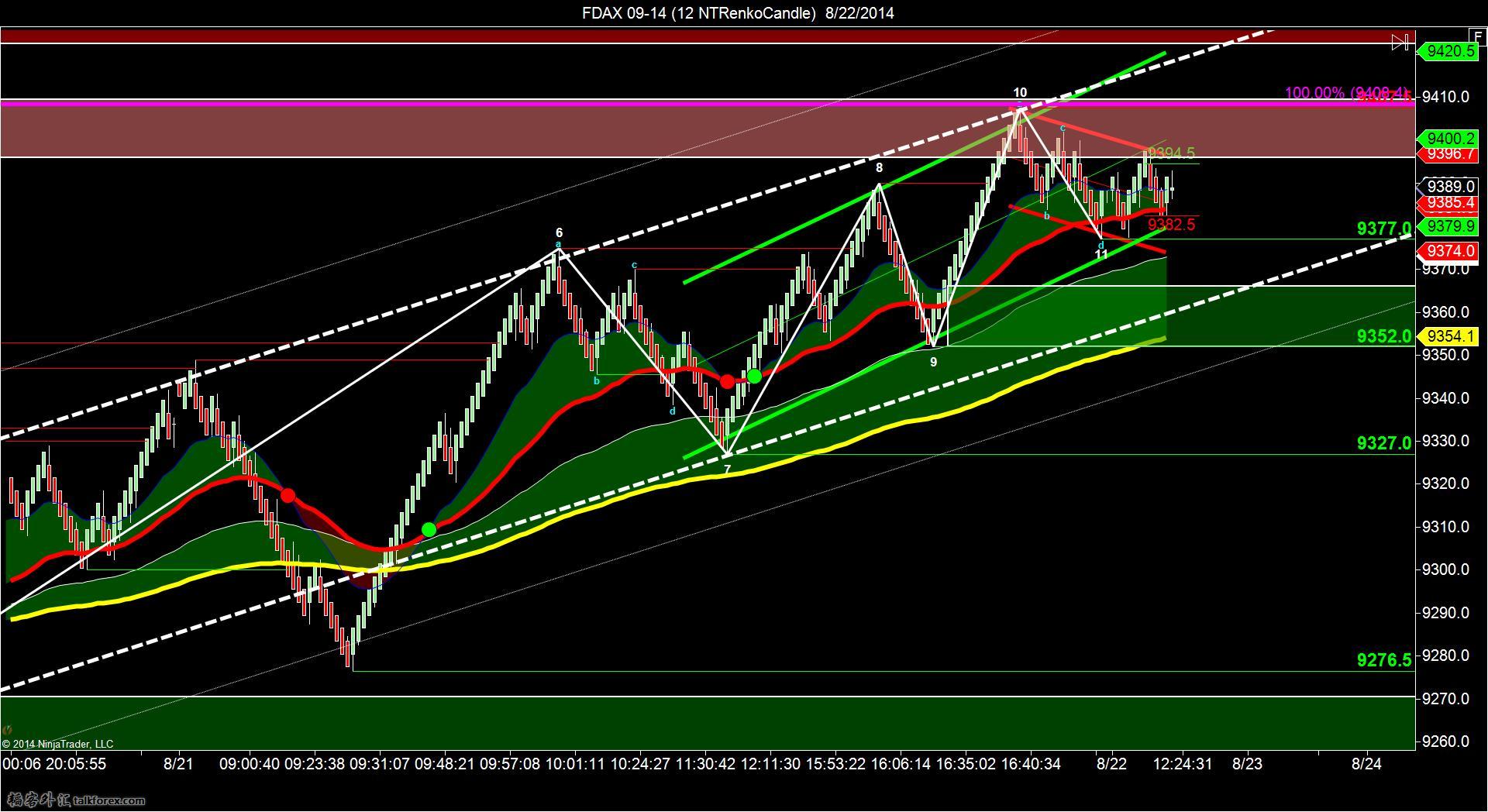Click the 2014 NinjaTrader, LLC copyright text
This screenshot has height=812, width=1488.
point(58,744)
